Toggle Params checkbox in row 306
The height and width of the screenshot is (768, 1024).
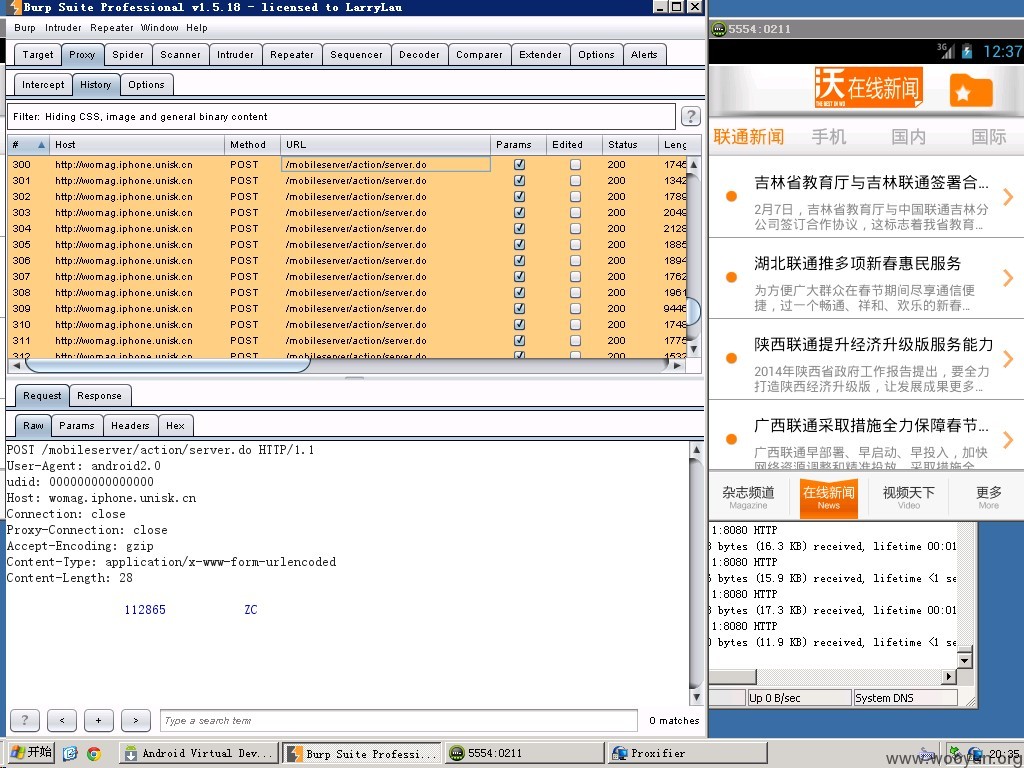coord(519,261)
